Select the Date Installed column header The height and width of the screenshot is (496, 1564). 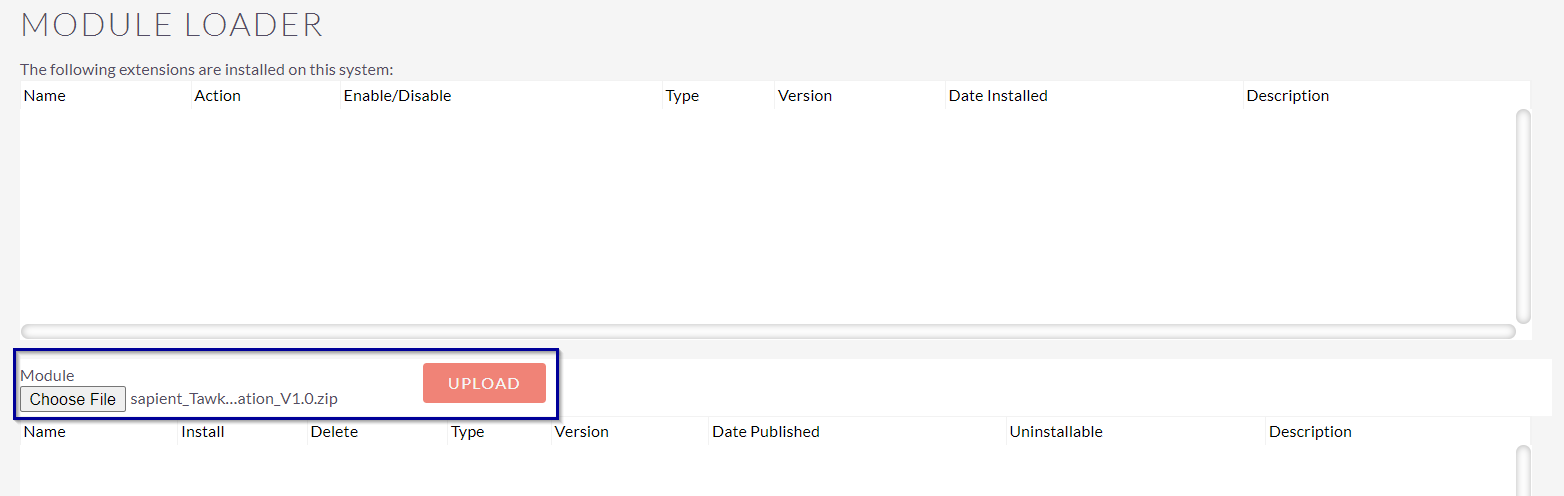997,96
